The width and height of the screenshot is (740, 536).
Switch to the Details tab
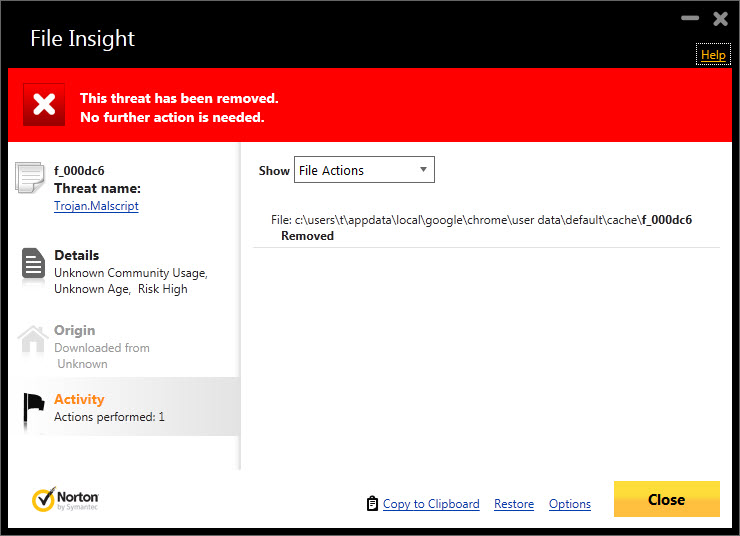[x=124, y=272]
